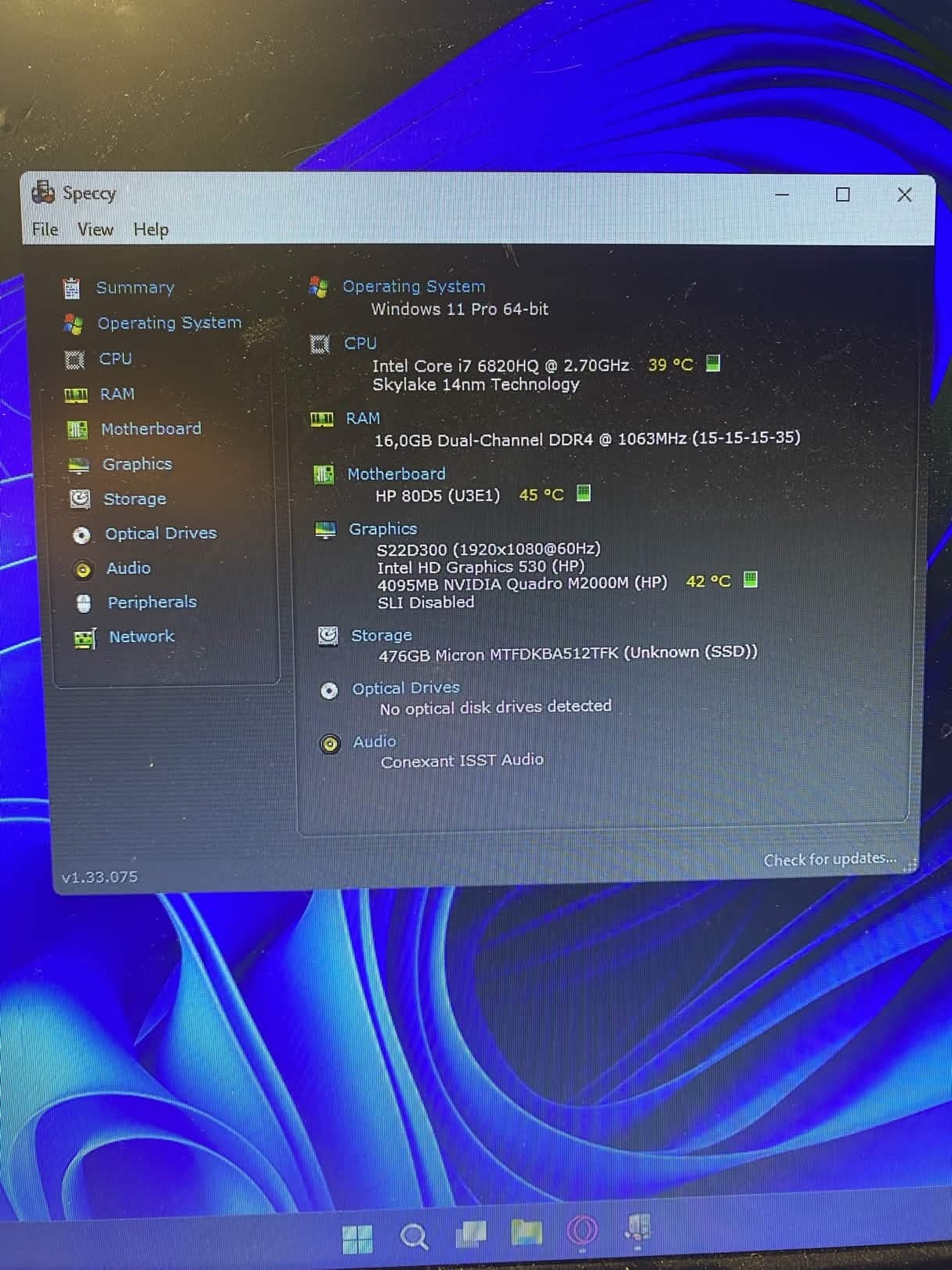Open Graphics heading link in summary panel
The width and height of the screenshot is (952, 1270).
(383, 528)
